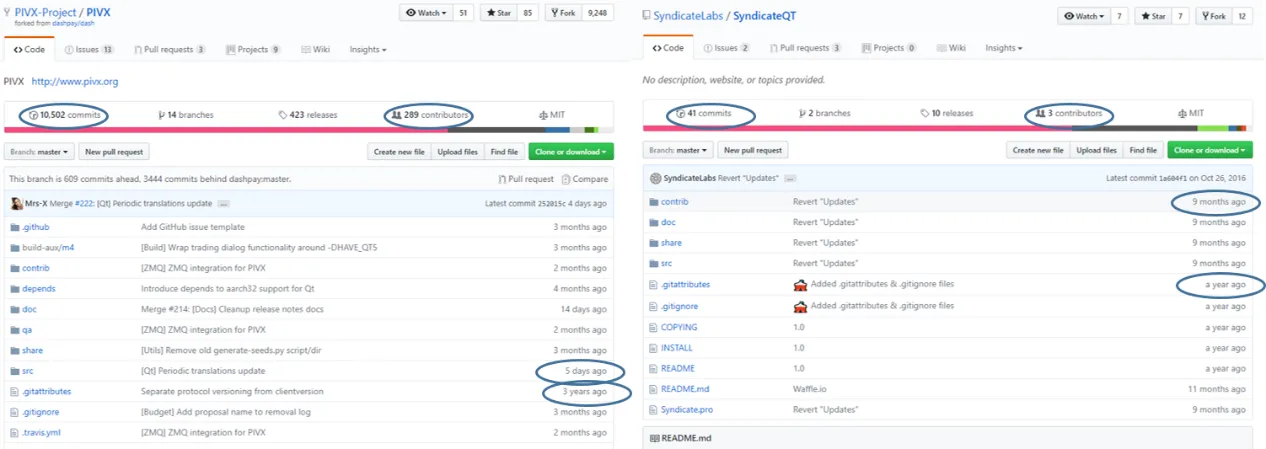Screen dimensions: 1266x449
Task: View the 10 releases in SyndicateQT
Action: pos(945,114)
